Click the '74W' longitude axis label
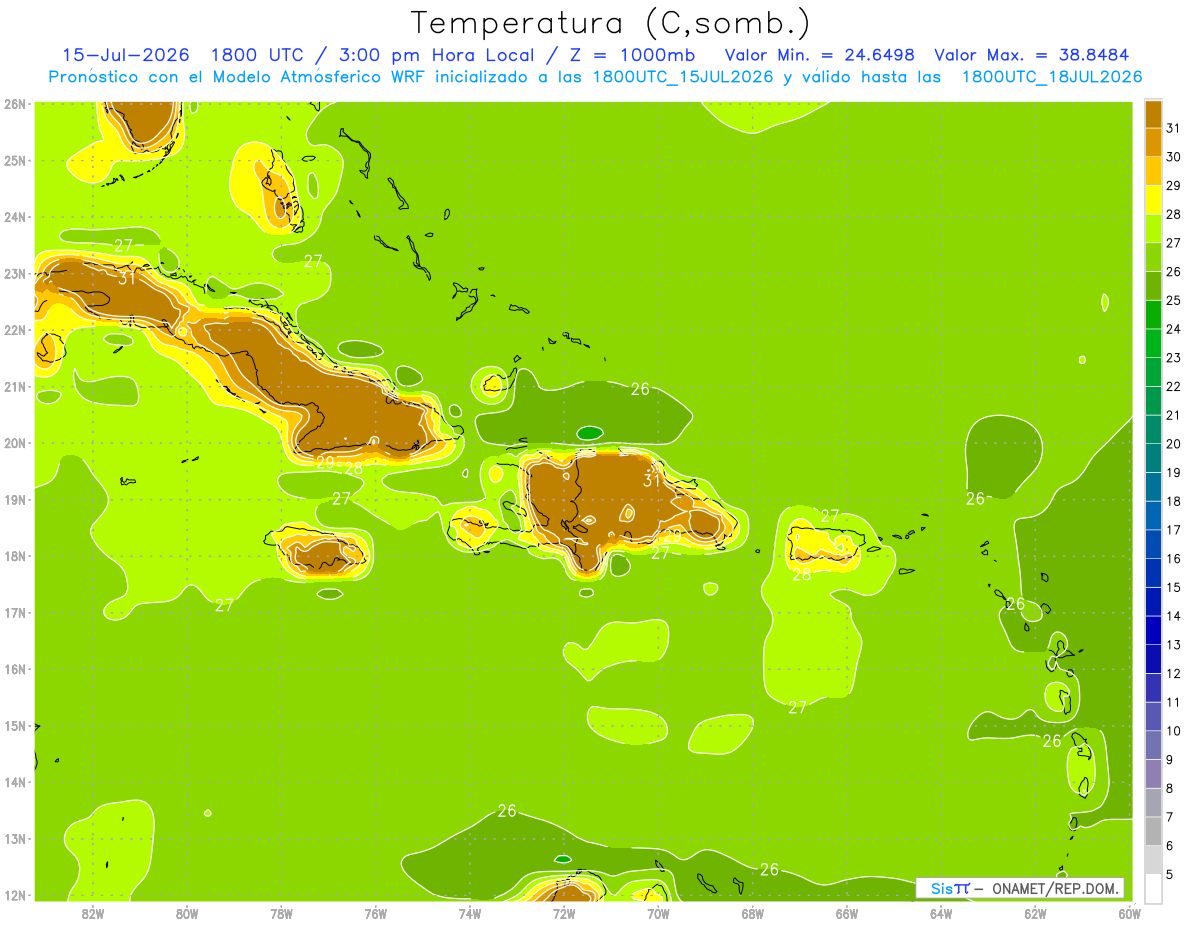 click(x=470, y=913)
